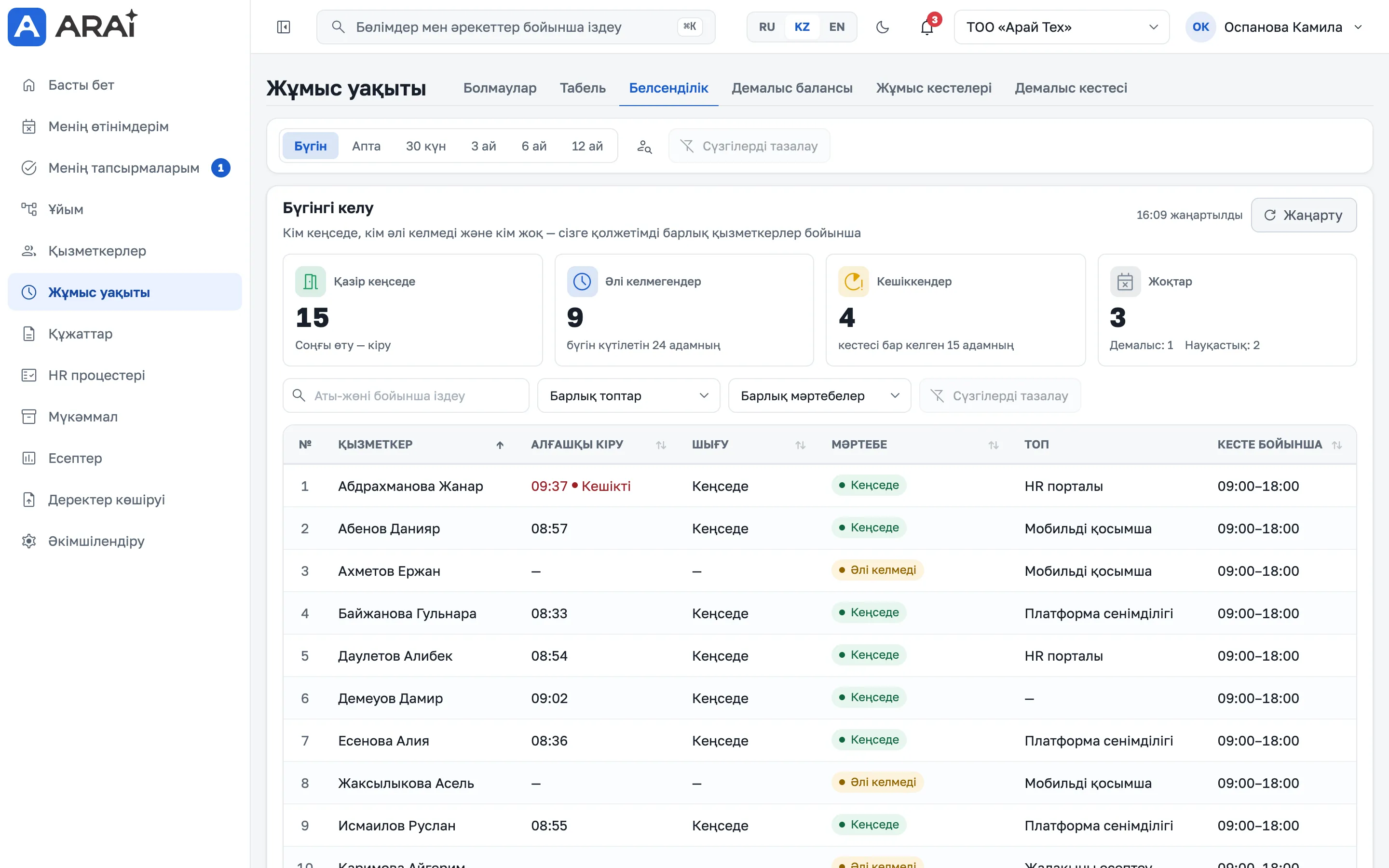Open Әкімшілендіру settings

coord(124,542)
